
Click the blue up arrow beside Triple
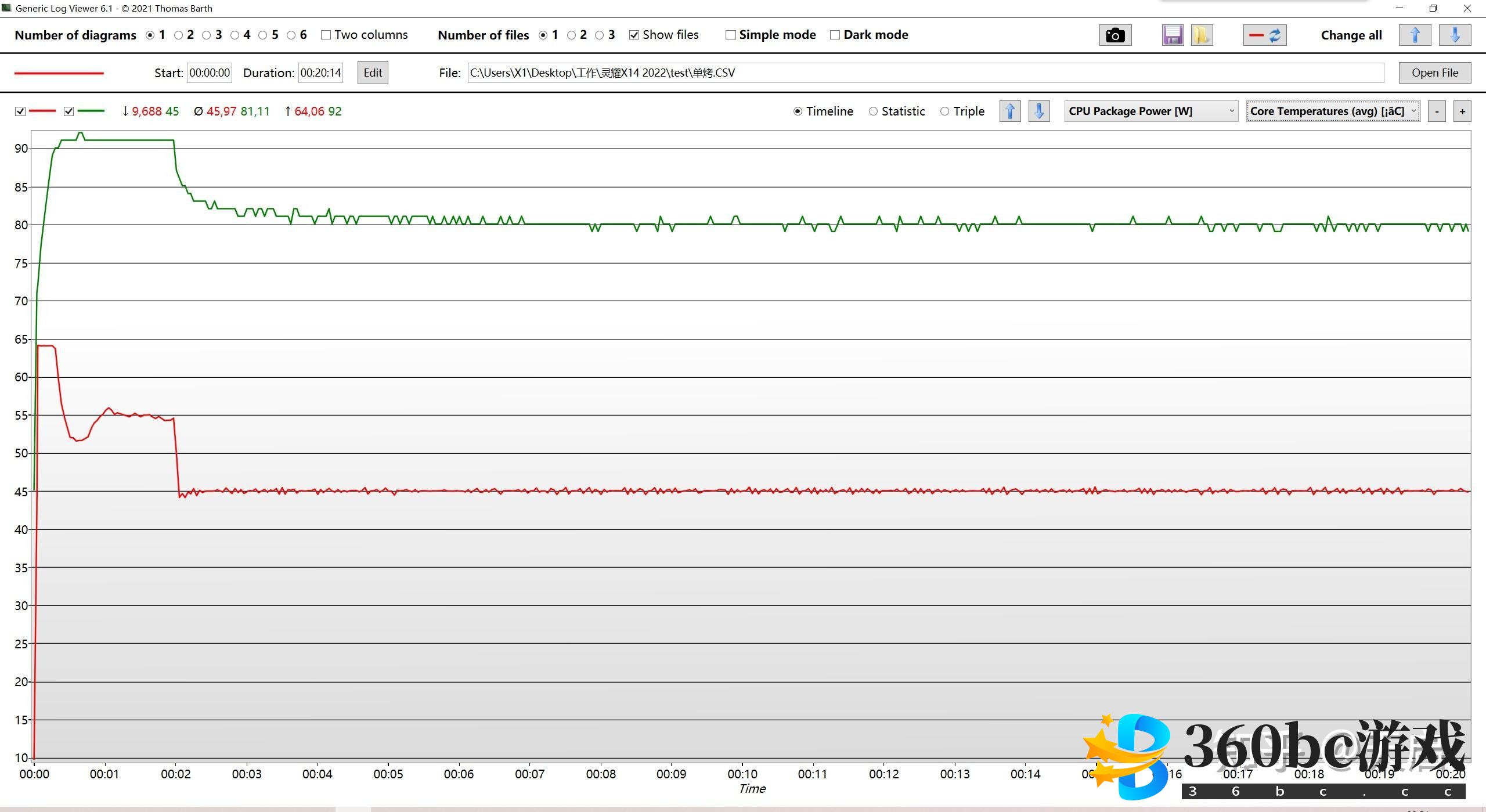click(x=1010, y=111)
